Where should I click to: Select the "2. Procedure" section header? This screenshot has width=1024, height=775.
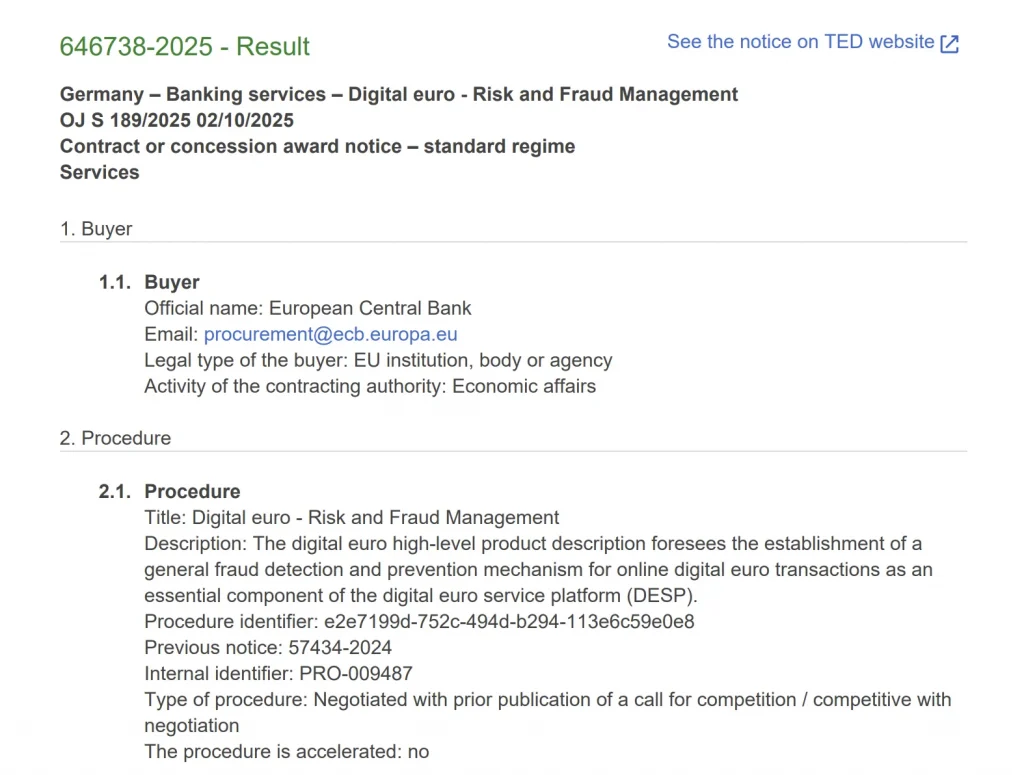click(x=115, y=438)
